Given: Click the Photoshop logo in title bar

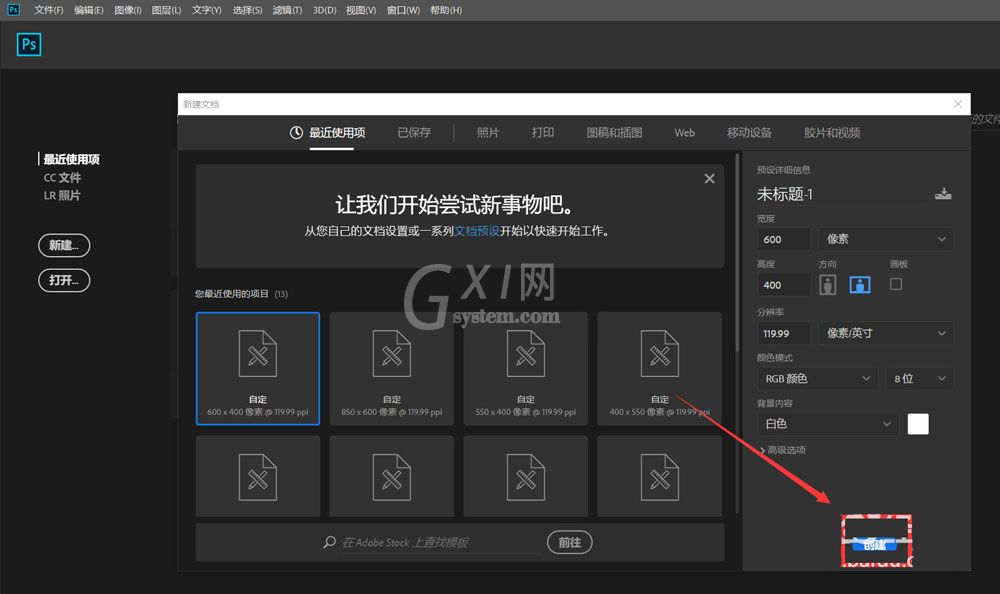Looking at the screenshot, I should point(13,10).
